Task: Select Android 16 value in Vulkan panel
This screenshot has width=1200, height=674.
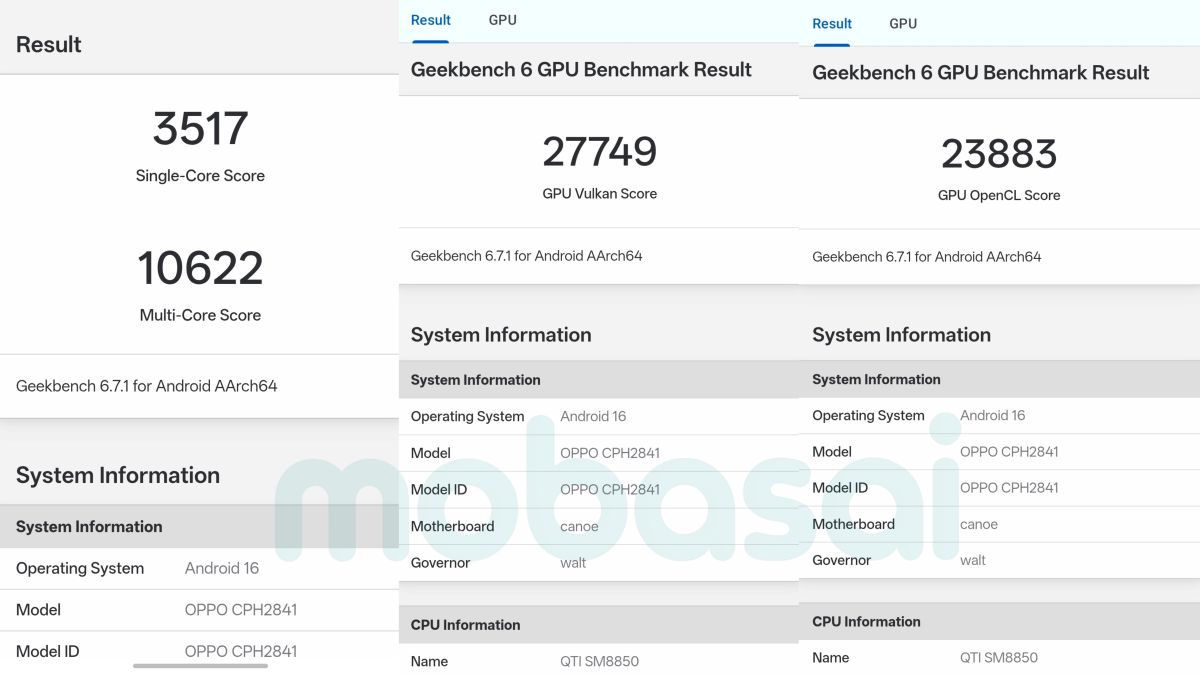Action: coord(593,417)
